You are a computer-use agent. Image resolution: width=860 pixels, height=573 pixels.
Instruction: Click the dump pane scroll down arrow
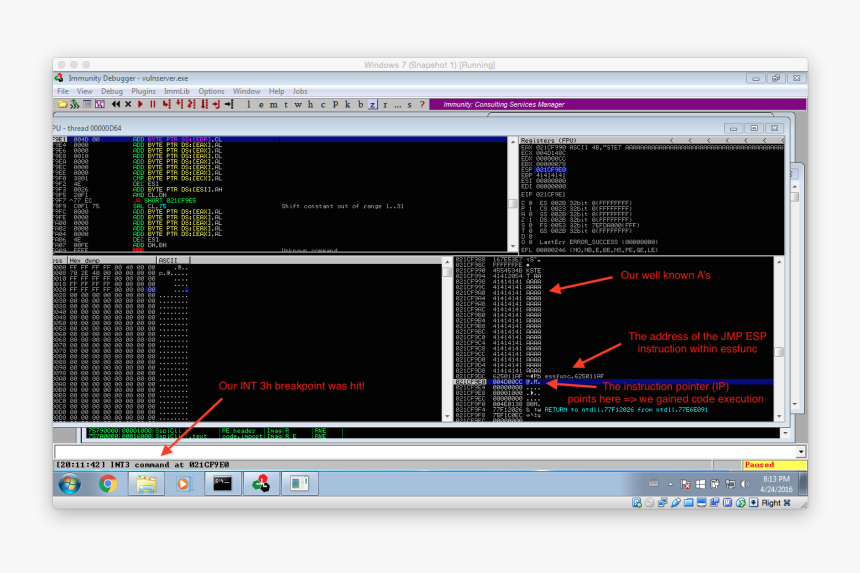(x=447, y=416)
